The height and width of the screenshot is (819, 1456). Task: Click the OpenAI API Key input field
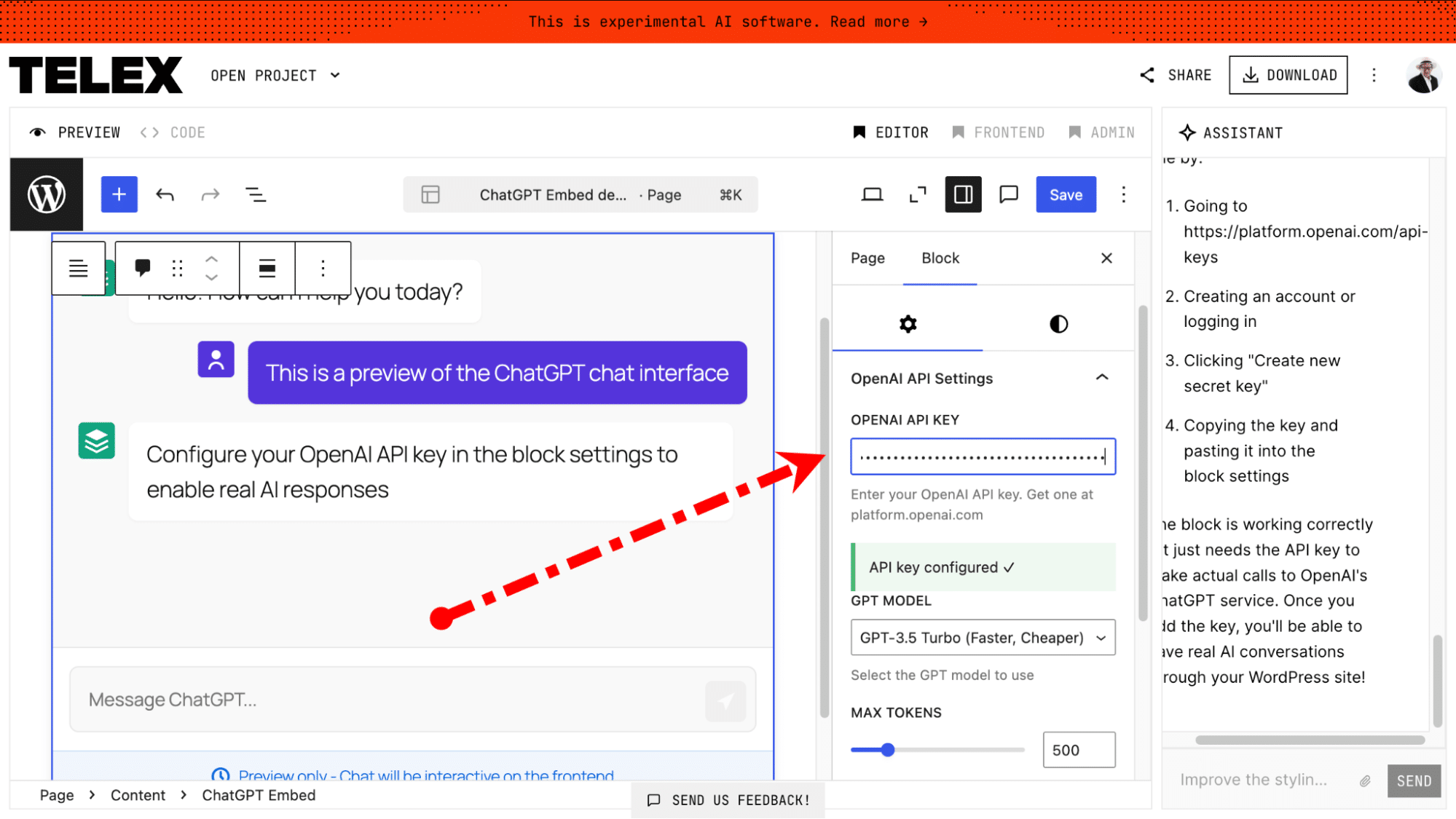click(983, 457)
